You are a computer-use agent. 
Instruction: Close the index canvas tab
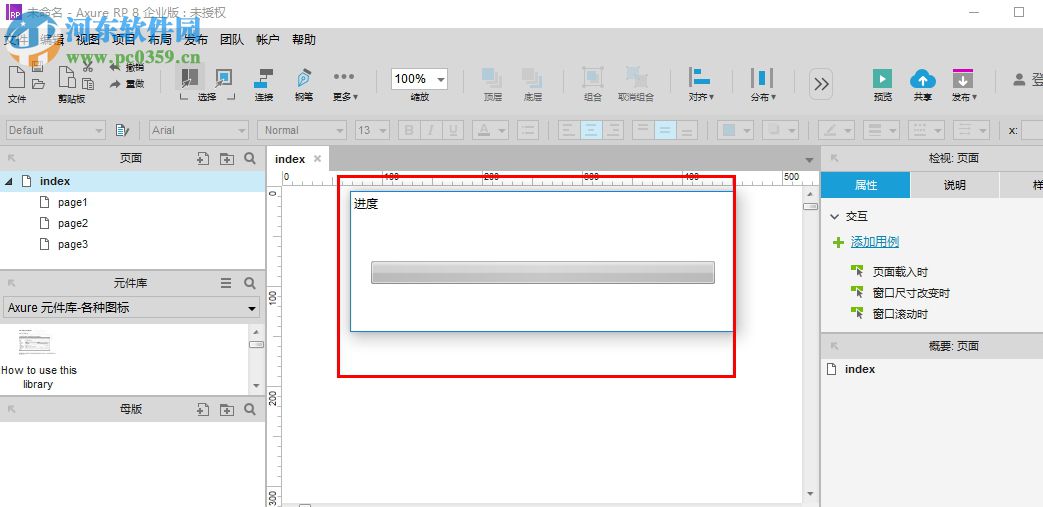point(317,158)
